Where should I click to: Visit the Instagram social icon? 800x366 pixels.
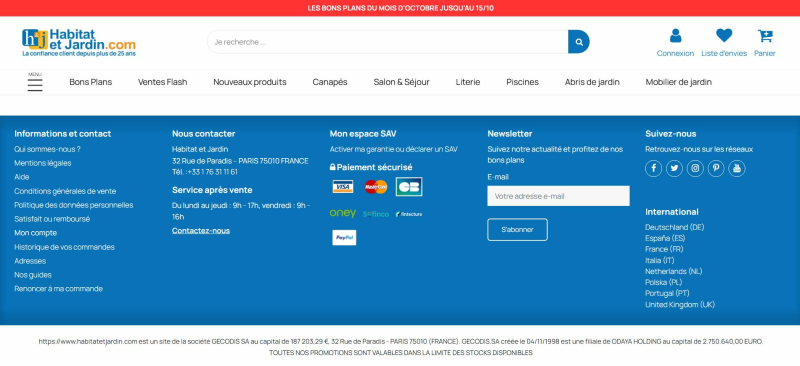tap(695, 168)
